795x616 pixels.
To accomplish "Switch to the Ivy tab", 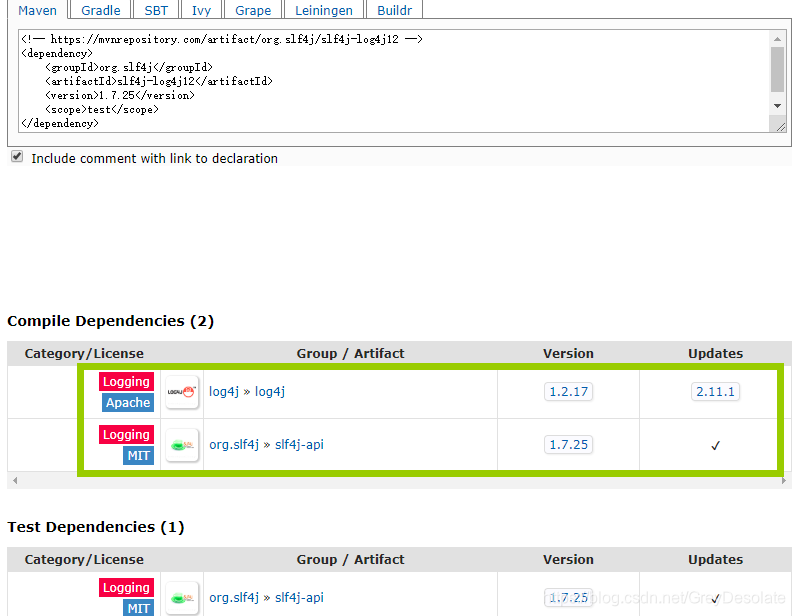I will point(201,10).
